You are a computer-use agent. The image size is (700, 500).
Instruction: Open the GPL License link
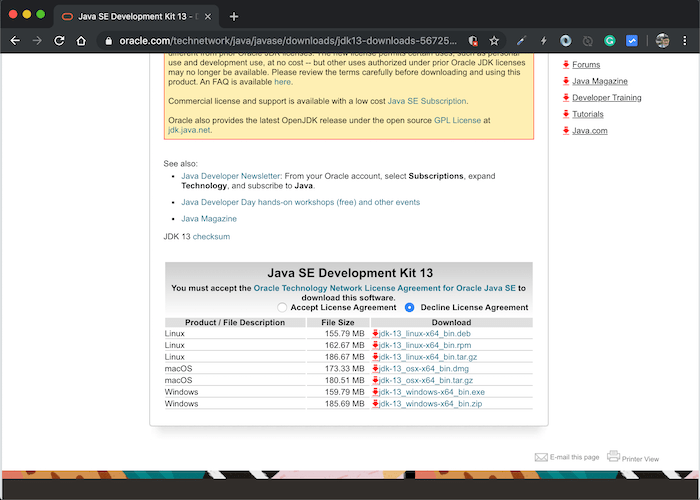pos(457,121)
